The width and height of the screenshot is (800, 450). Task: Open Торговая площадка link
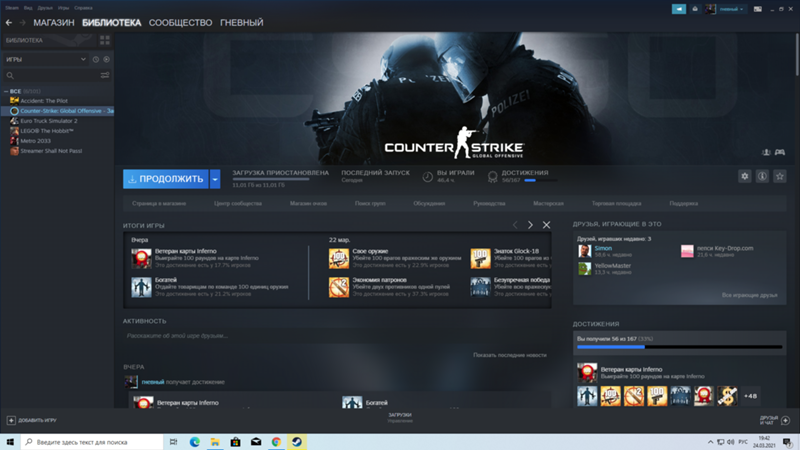616,203
